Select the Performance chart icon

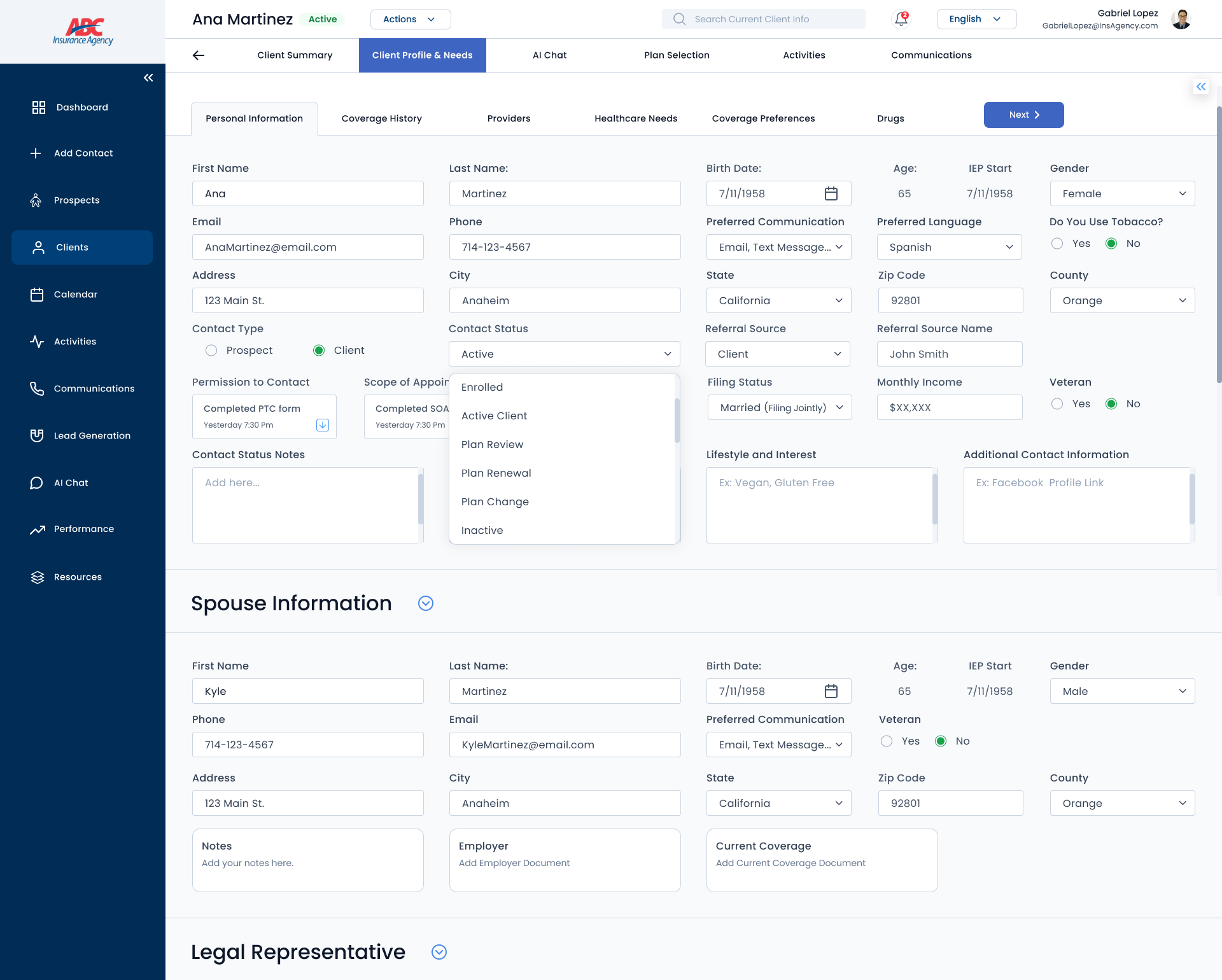[x=38, y=529]
